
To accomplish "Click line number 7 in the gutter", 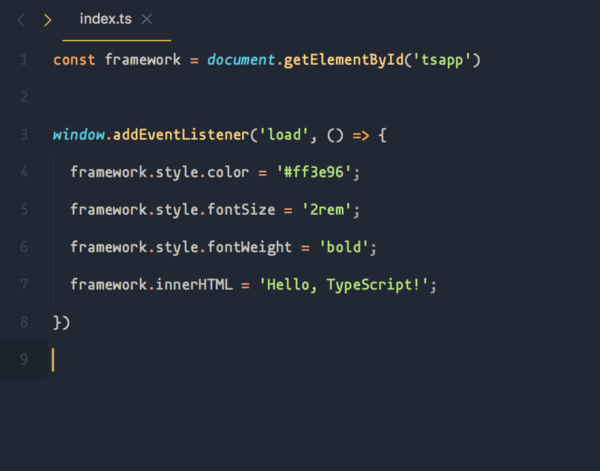I will coord(23,284).
